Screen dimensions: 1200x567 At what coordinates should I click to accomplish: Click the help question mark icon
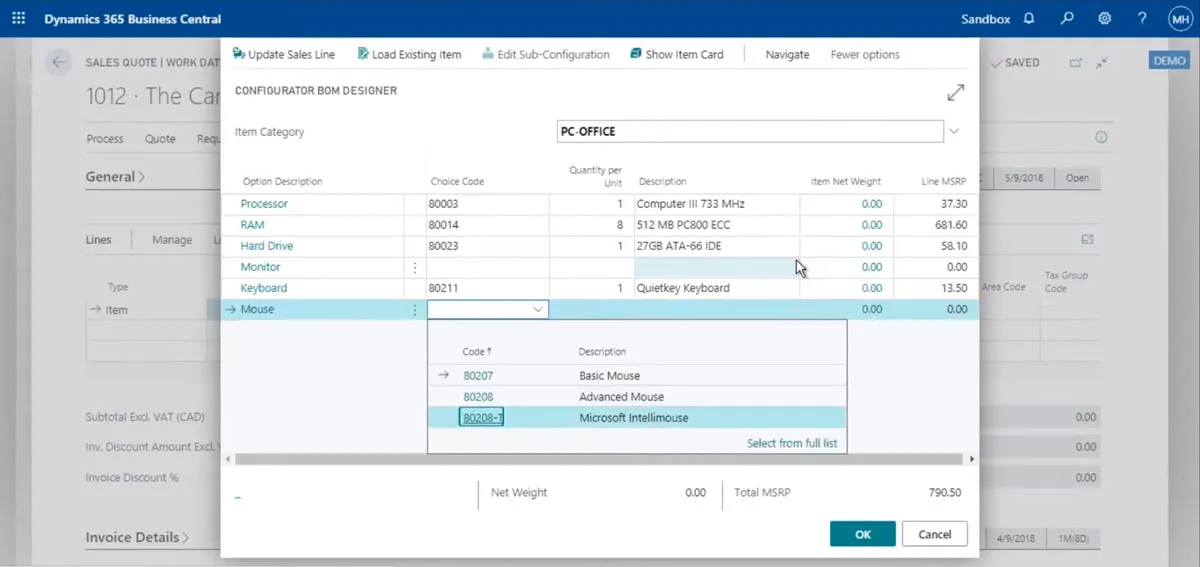click(x=1142, y=19)
